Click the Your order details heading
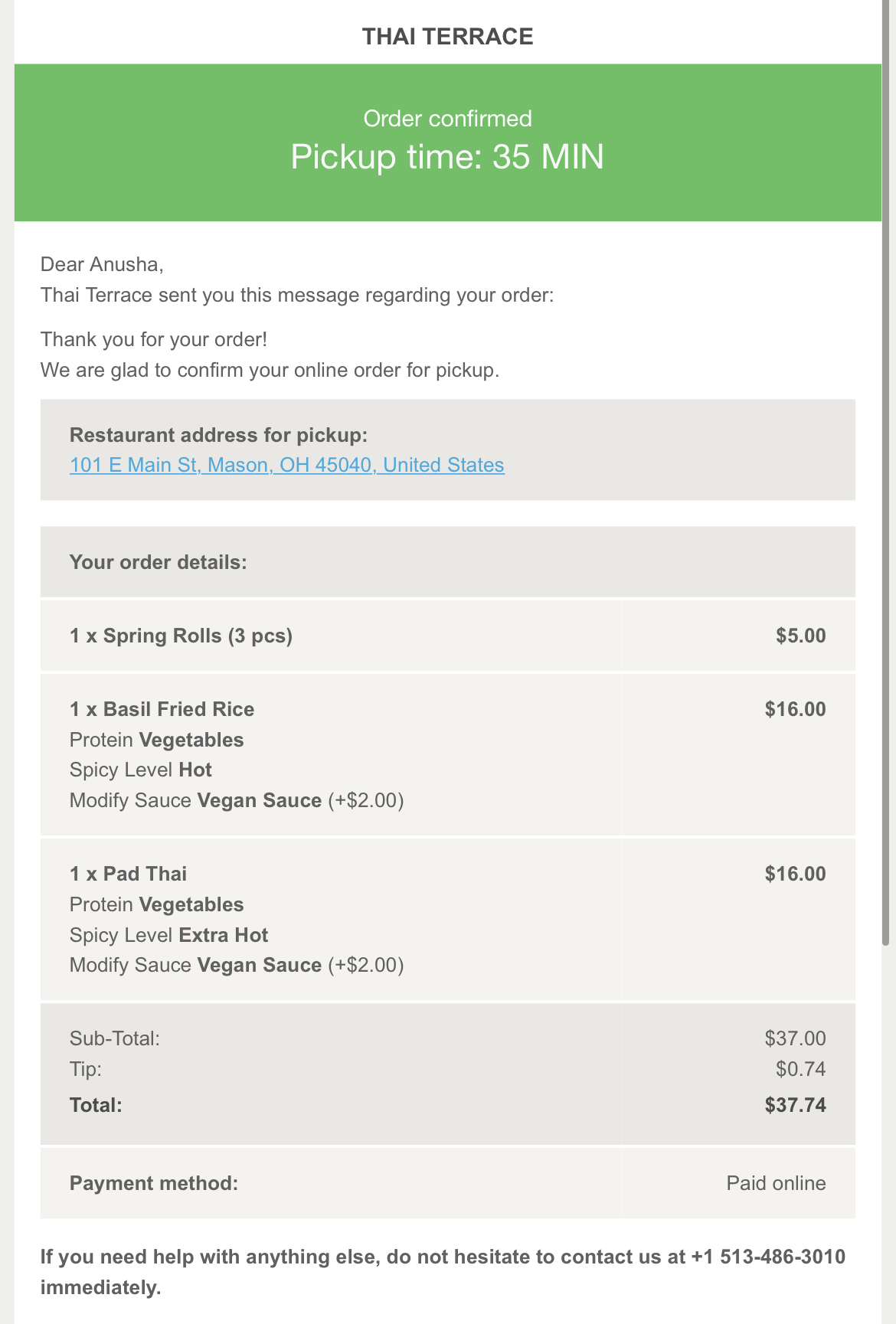 click(158, 562)
